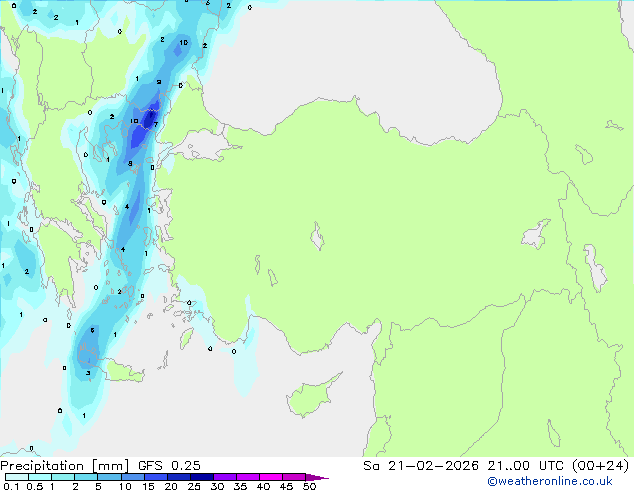Image resolution: width=634 pixels, height=490 pixels.
Task: Click the 20–25 mm dark blue legend swatch
Action: coord(179,477)
